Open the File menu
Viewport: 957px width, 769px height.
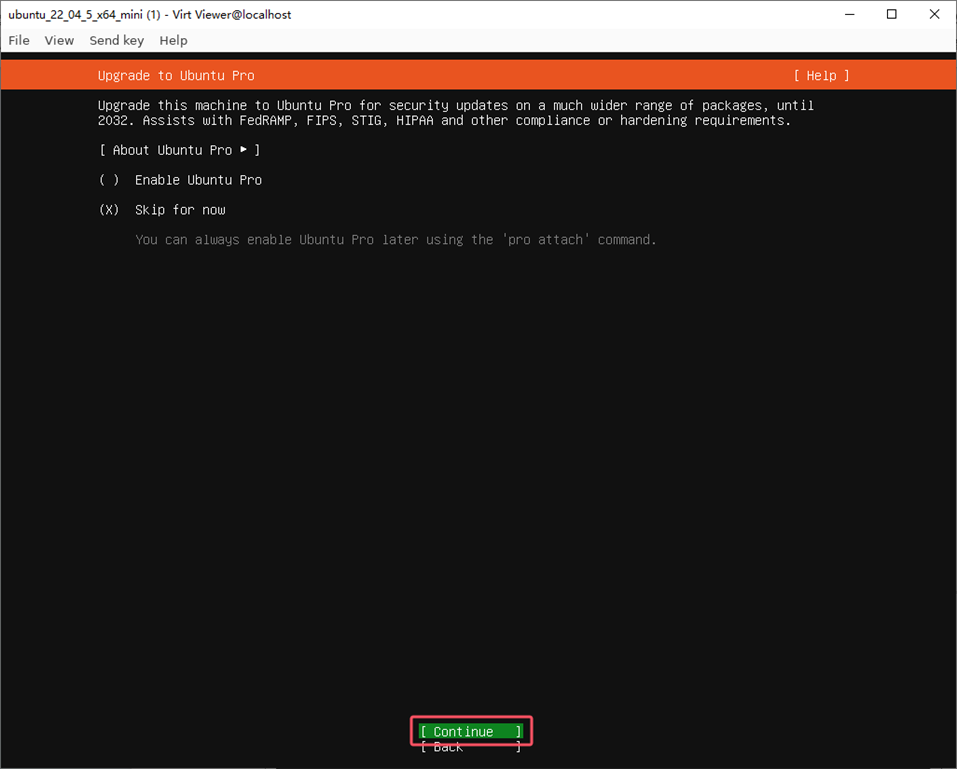click(x=19, y=40)
